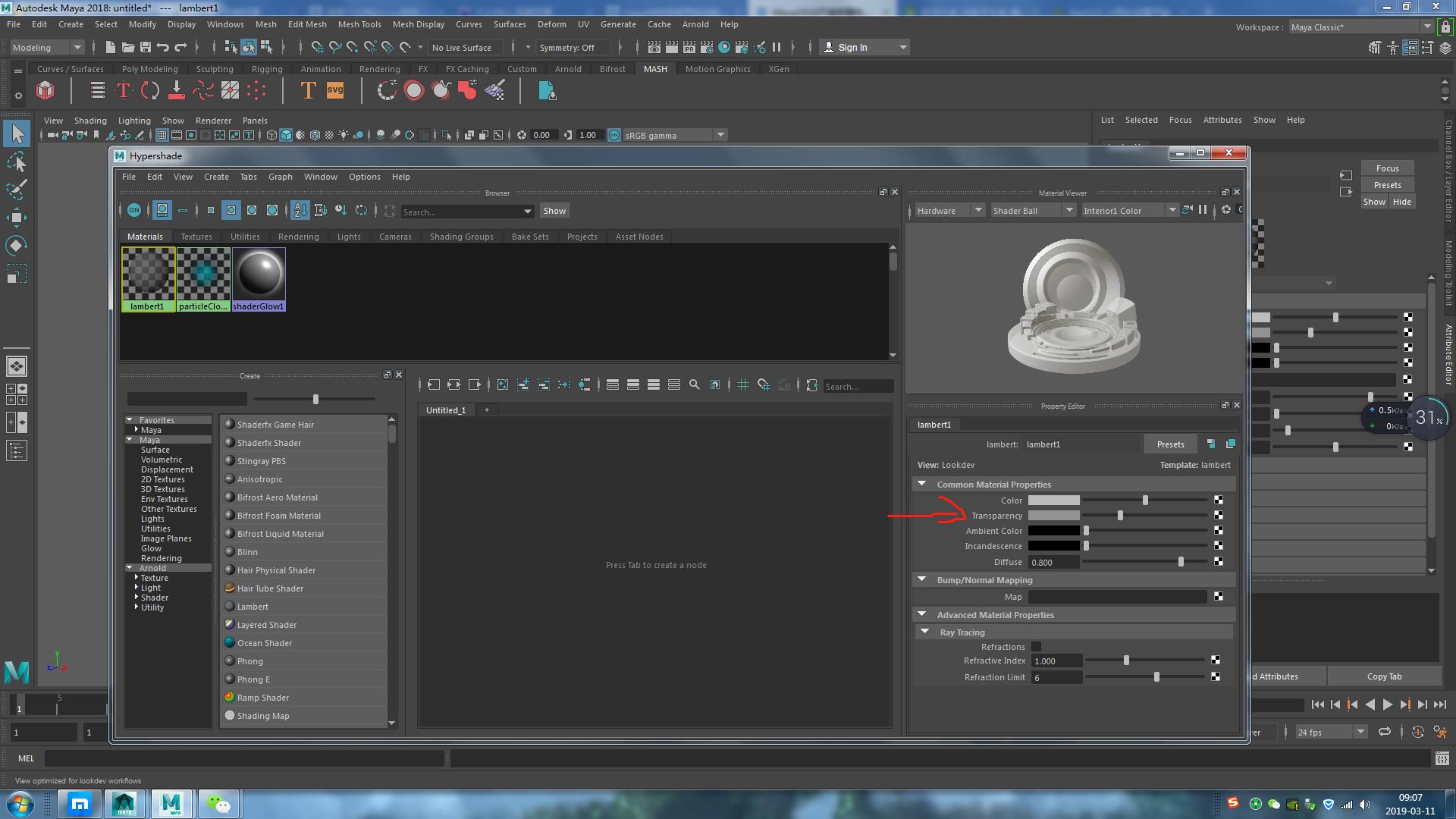This screenshot has height=819, width=1456.
Task: Click the Transparency color swatch
Action: [x=1053, y=516]
